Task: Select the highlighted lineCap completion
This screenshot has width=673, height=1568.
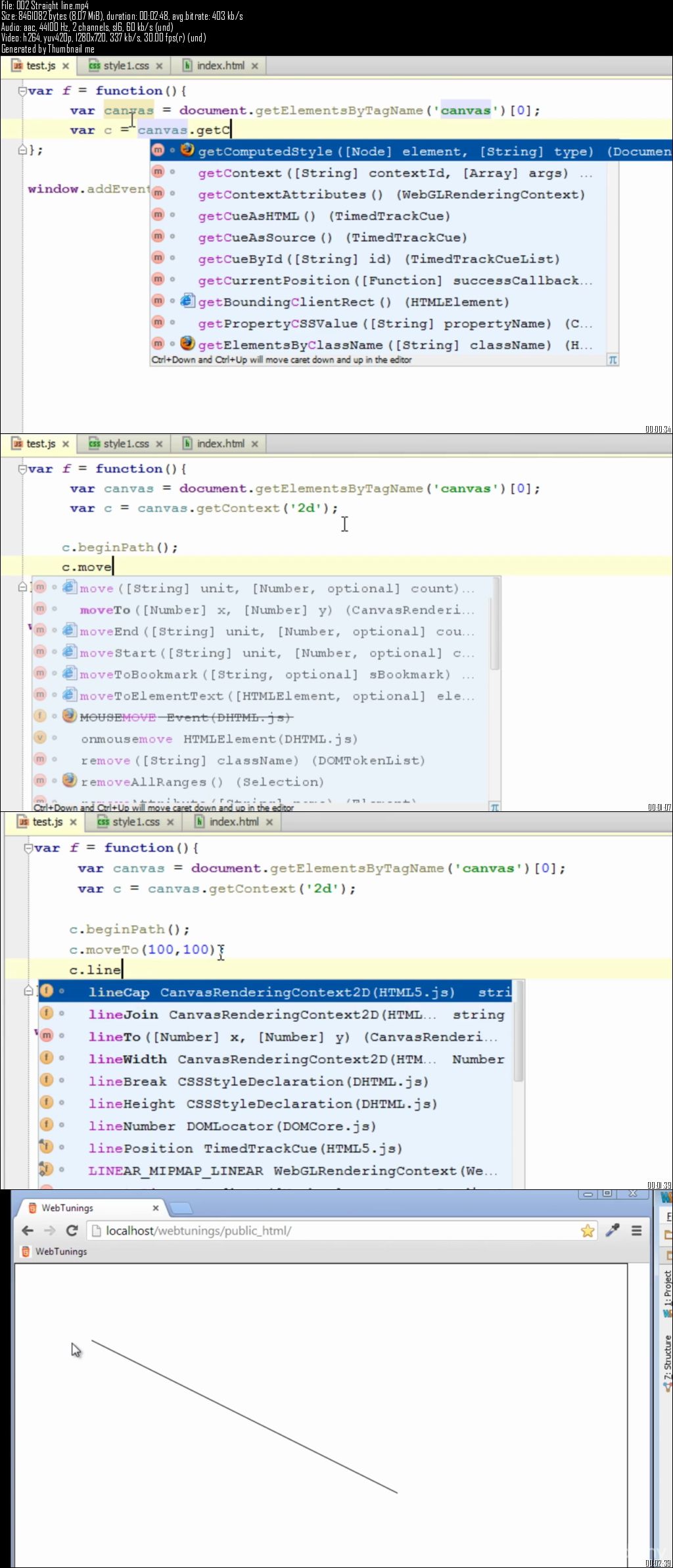Action: click(275, 992)
